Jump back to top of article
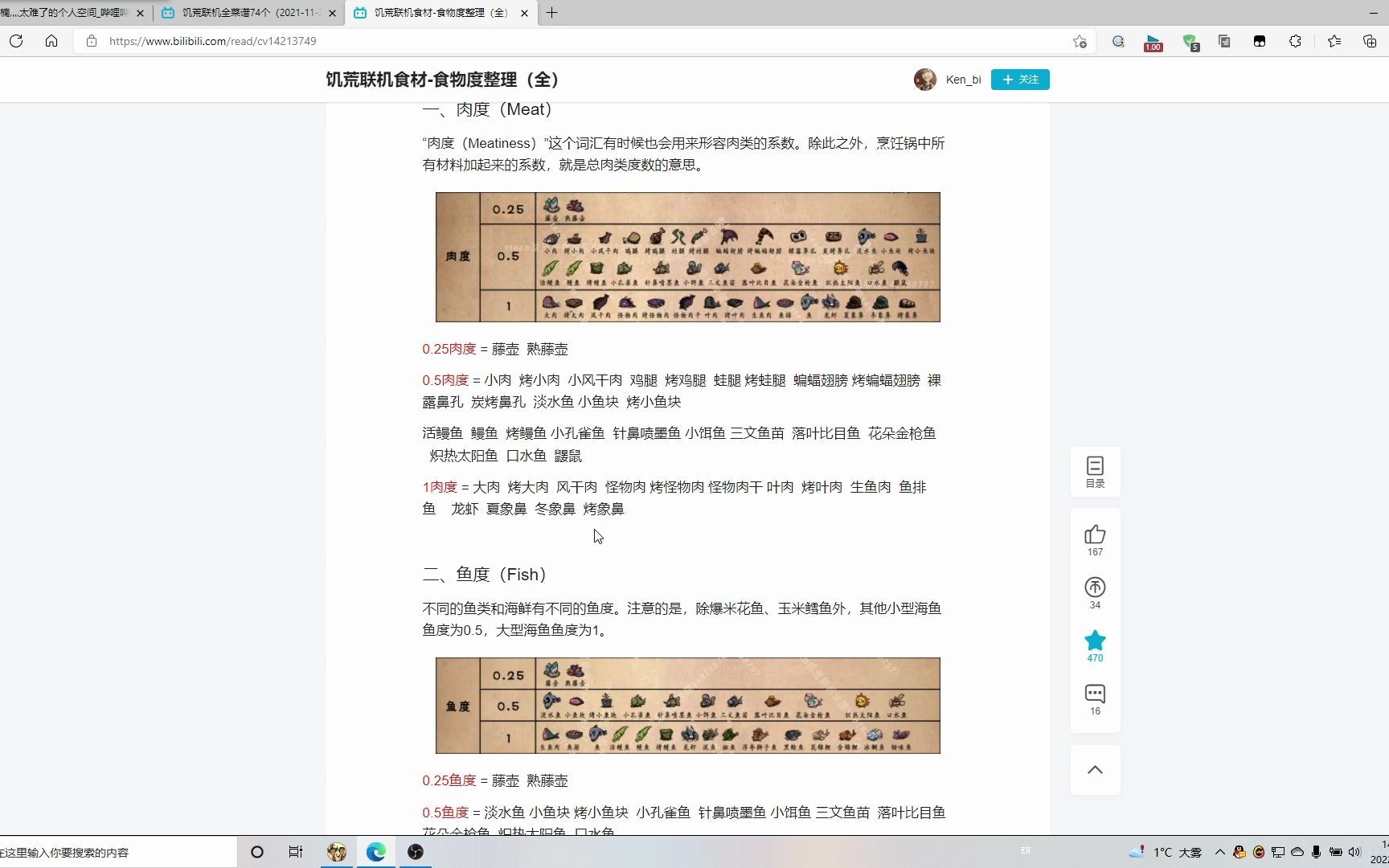 point(1095,769)
